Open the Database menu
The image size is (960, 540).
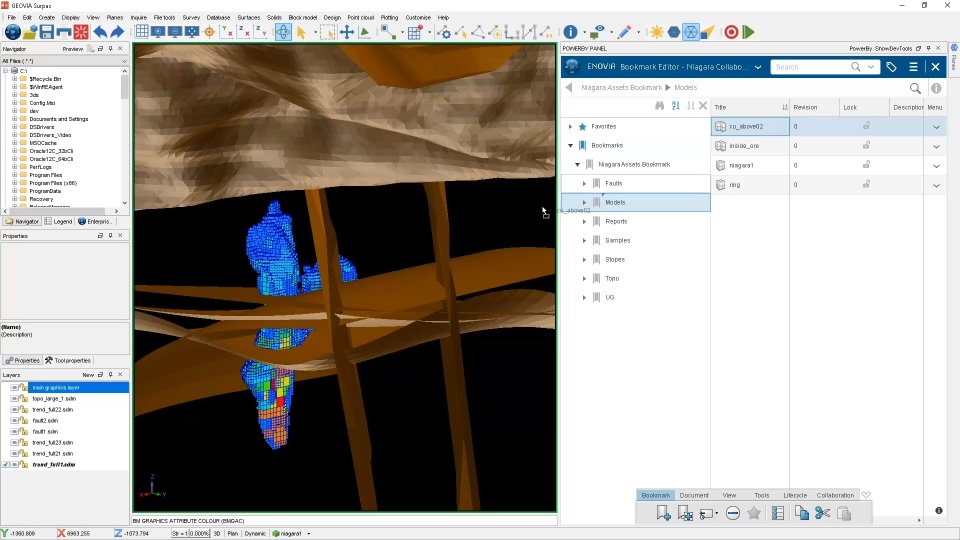(x=218, y=18)
